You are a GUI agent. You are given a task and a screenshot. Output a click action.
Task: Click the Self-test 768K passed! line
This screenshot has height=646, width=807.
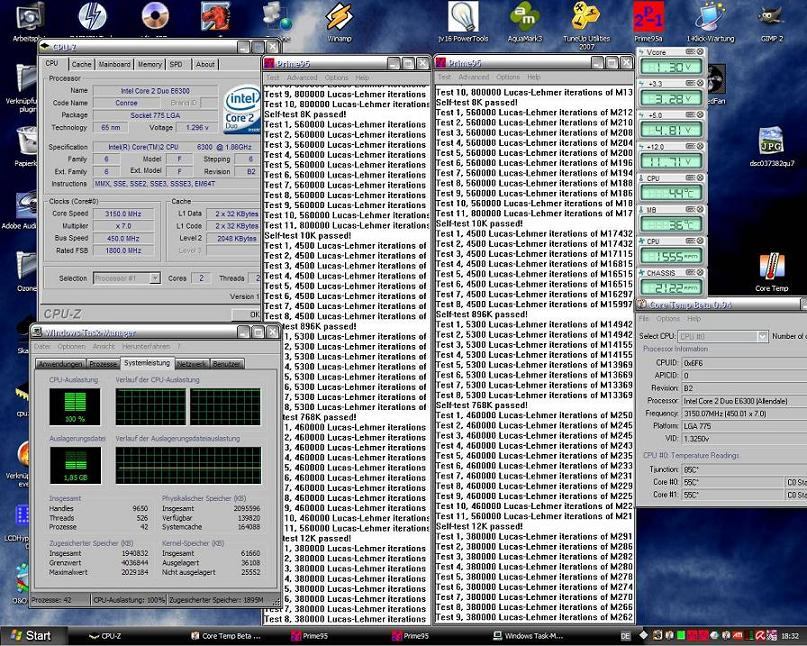click(482, 405)
